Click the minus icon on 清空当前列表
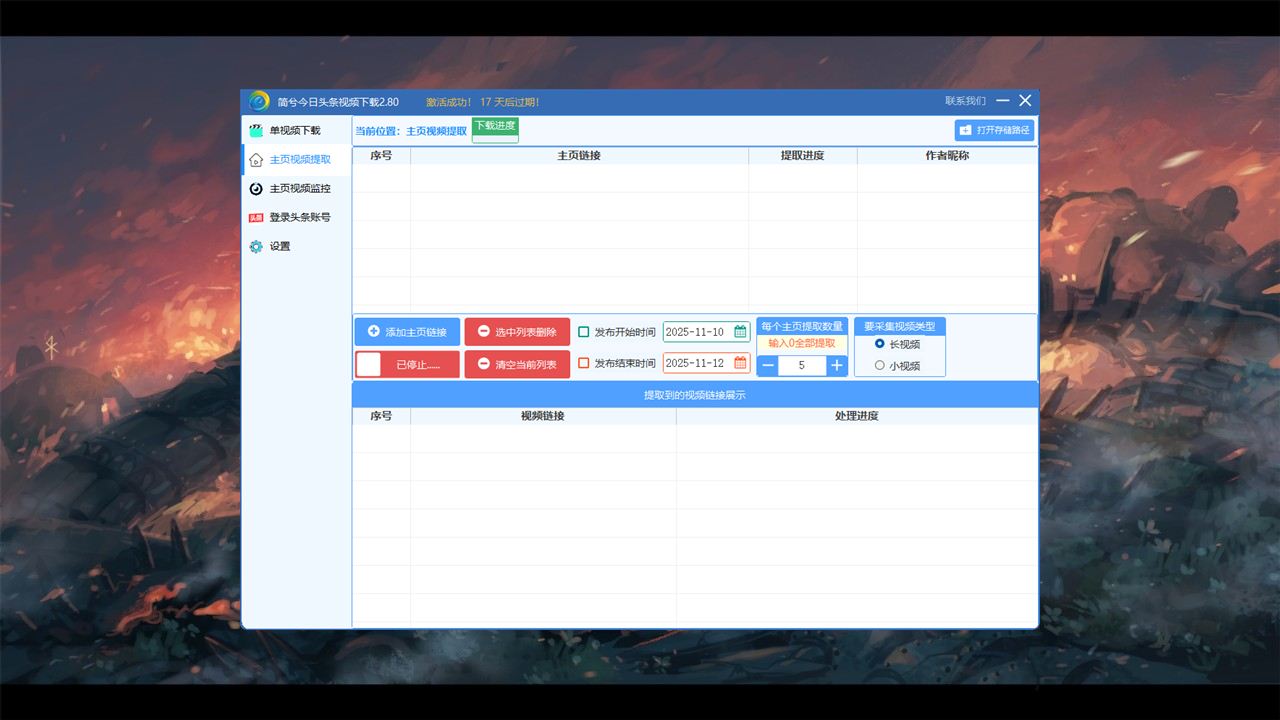 (x=484, y=364)
